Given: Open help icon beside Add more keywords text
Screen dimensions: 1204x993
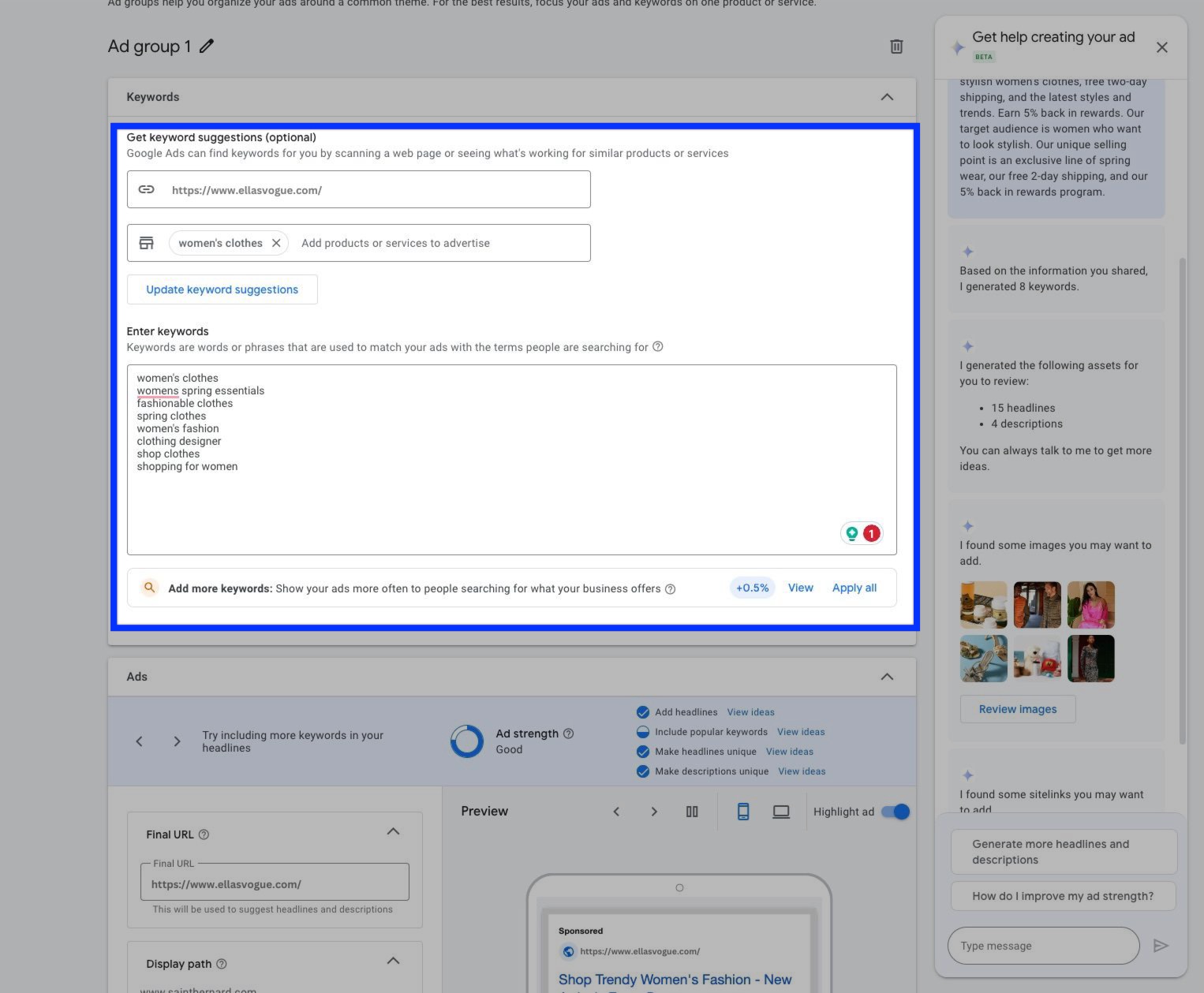Looking at the screenshot, I should (x=670, y=589).
